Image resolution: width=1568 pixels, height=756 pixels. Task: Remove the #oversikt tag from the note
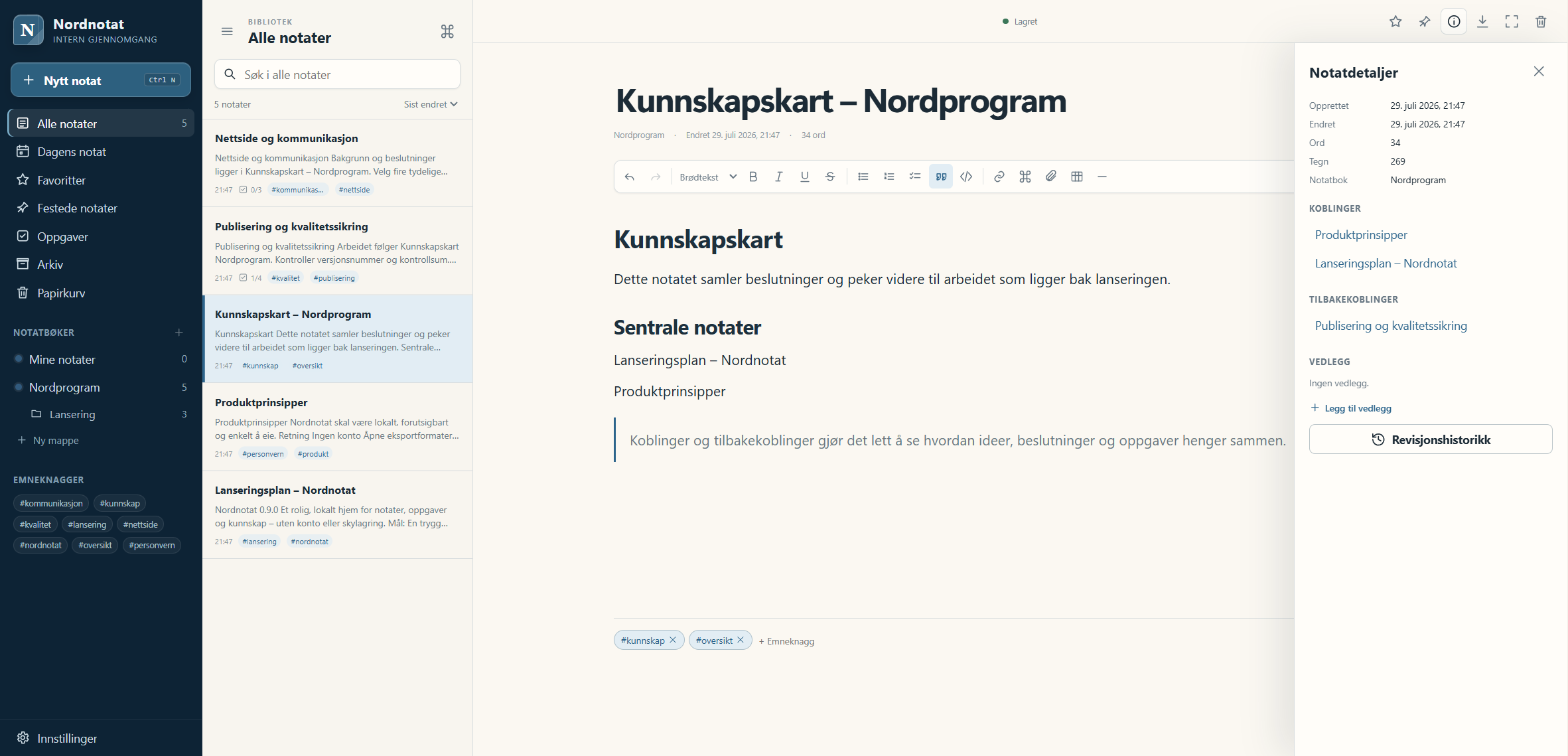tap(741, 640)
